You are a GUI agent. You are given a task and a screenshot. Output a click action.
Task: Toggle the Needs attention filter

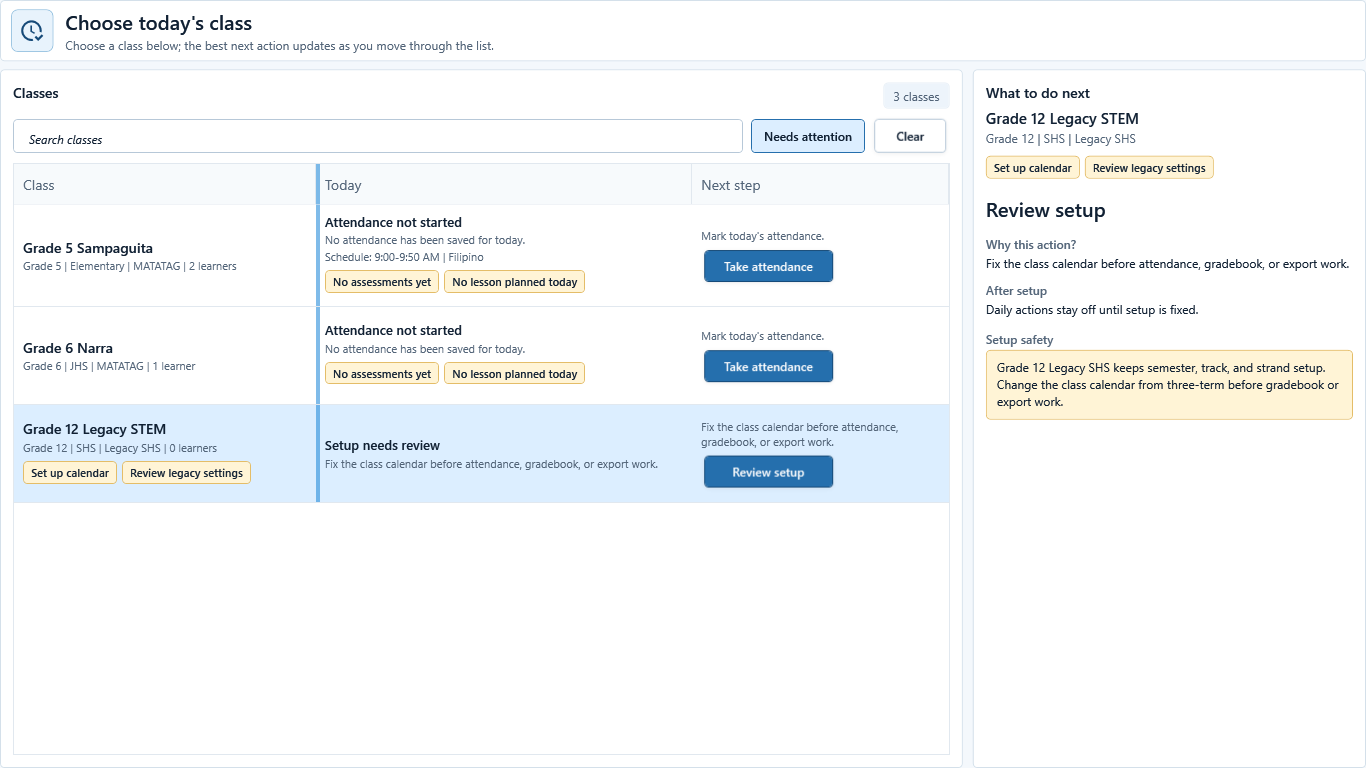point(808,136)
